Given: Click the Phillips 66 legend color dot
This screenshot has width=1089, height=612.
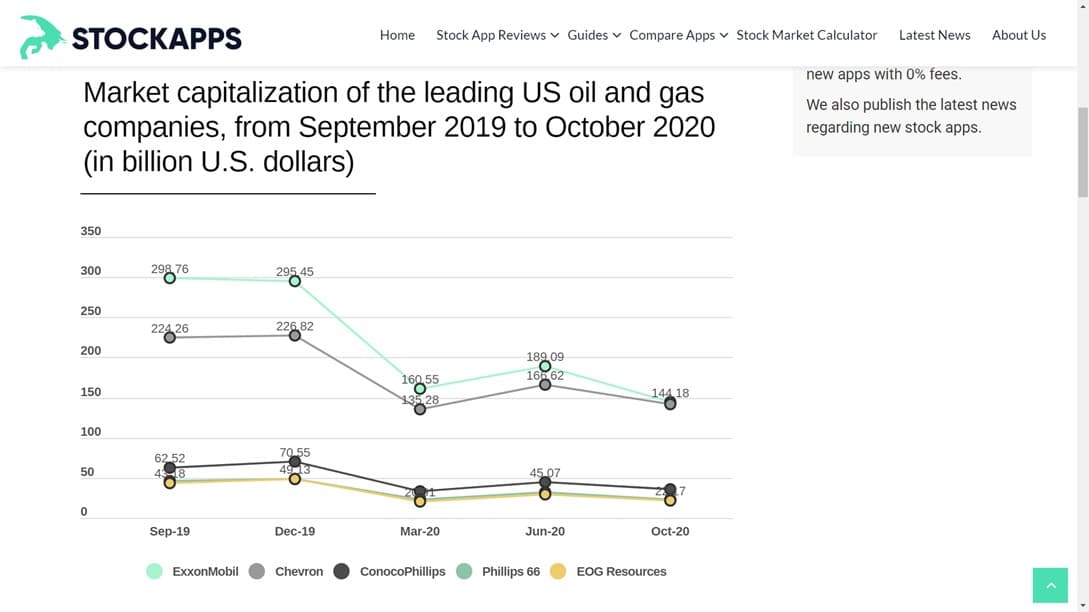Looking at the screenshot, I should pos(464,572).
